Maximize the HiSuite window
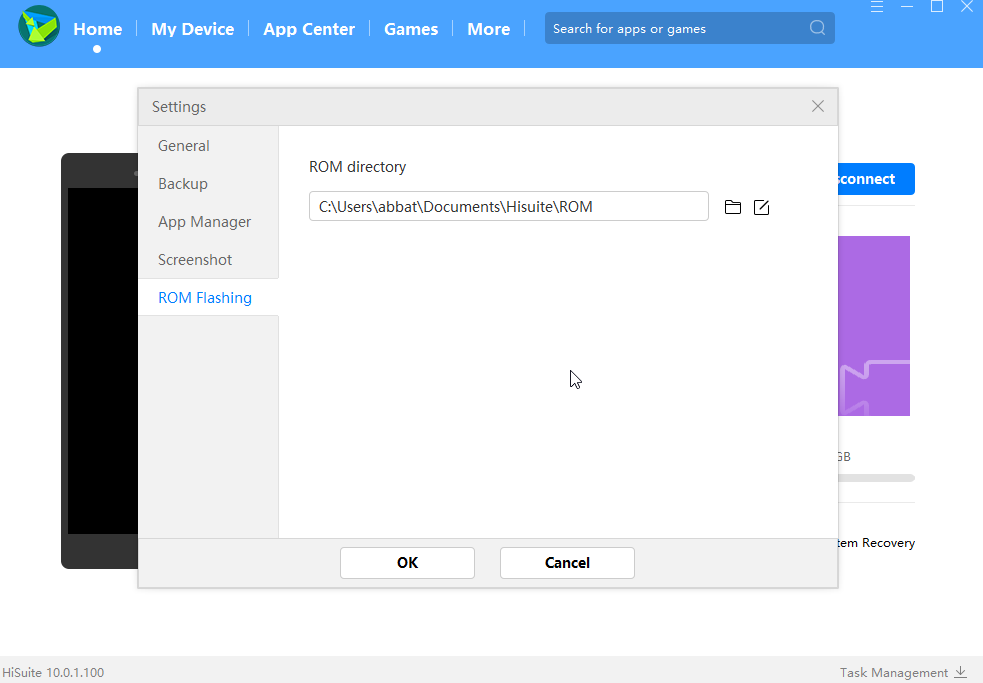Screen dimensions: 983x683 (937, 7)
